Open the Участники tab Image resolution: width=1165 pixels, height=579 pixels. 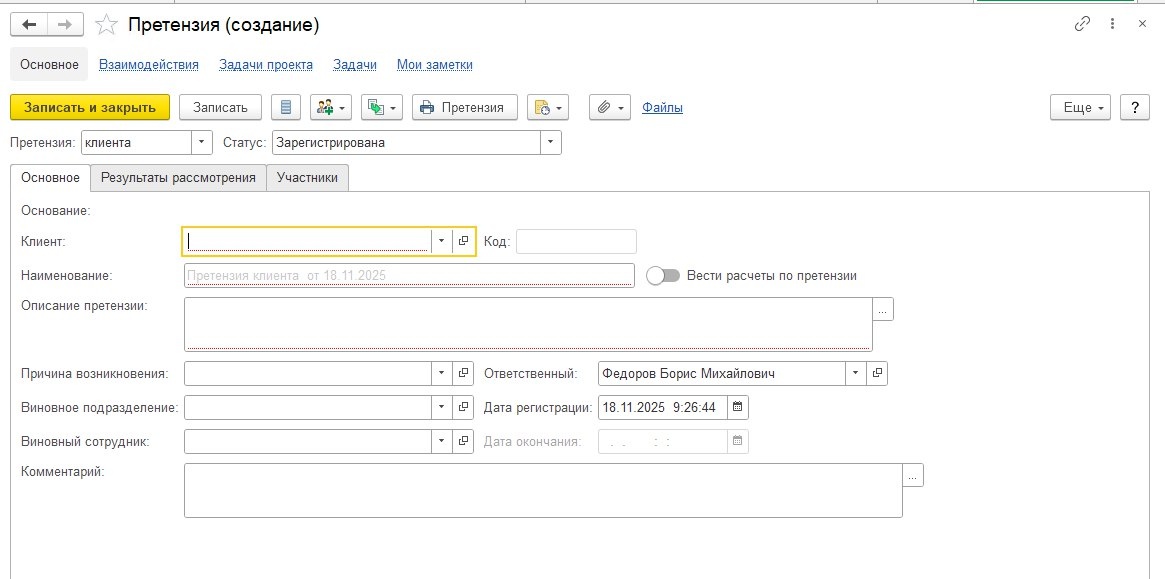click(x=307, y=178)
